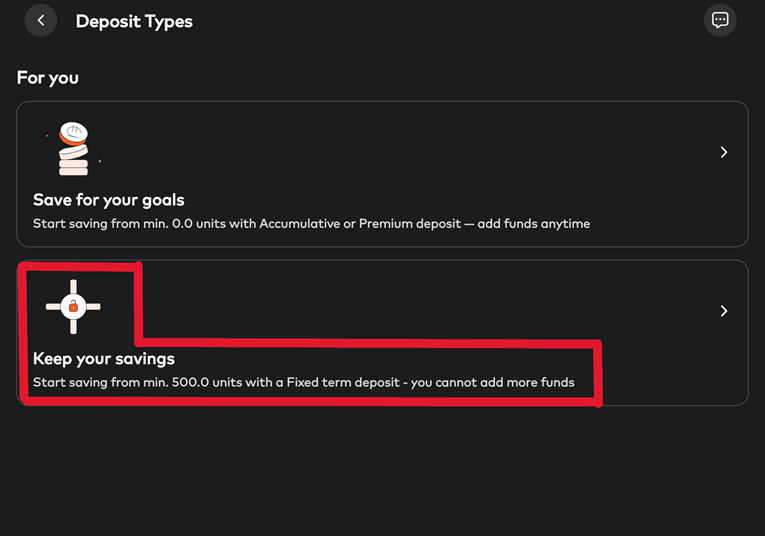Click the empty area below the deposit cards

pos(382,470)
